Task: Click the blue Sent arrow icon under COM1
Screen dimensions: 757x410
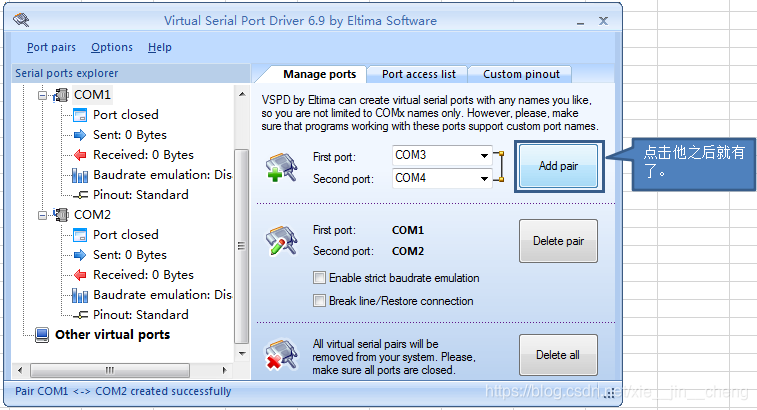Action: tap(80, 135)
